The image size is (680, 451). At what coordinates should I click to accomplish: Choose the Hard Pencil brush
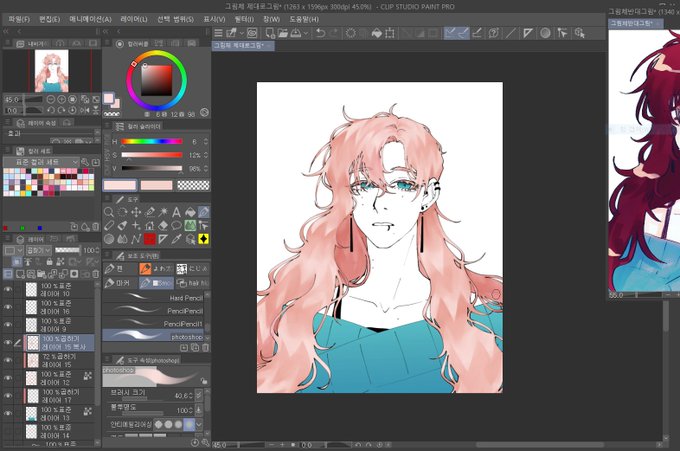(153, 297)
